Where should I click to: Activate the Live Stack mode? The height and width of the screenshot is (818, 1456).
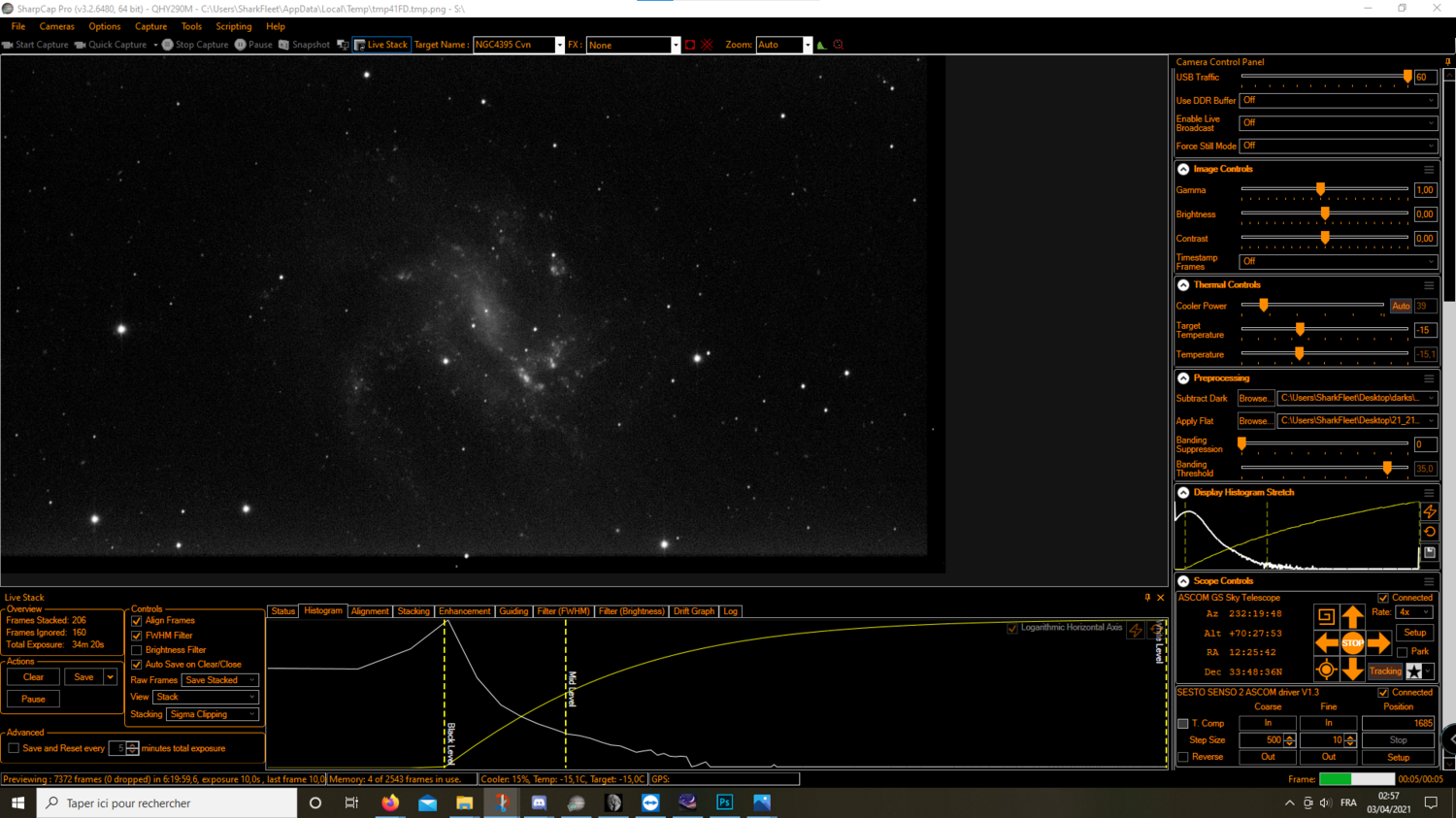[381, 45]
